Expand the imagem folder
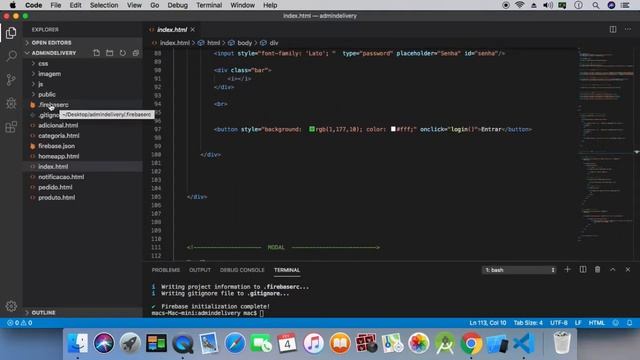This screenshot has width=640, height=360. (x=49, y=74)
